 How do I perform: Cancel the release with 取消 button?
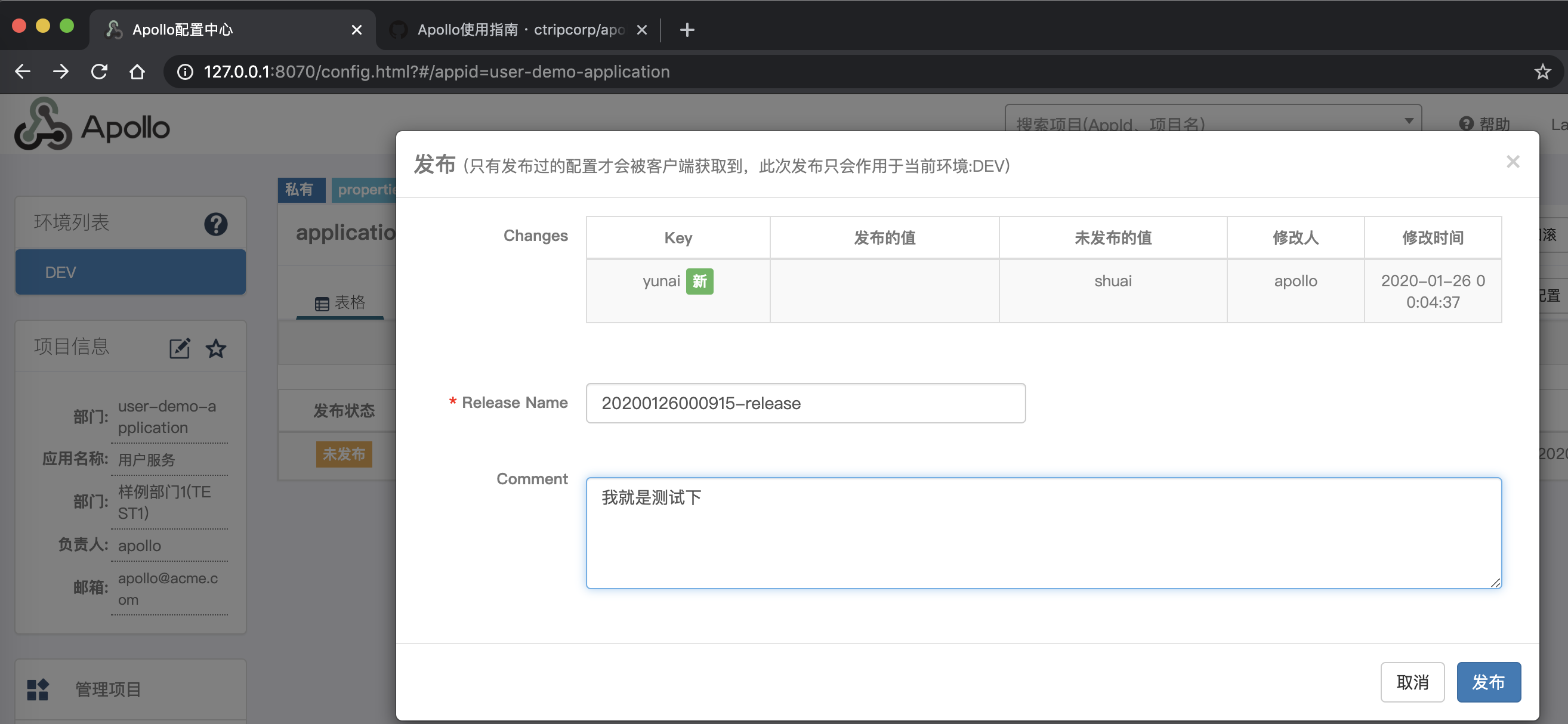[1412, 682]
